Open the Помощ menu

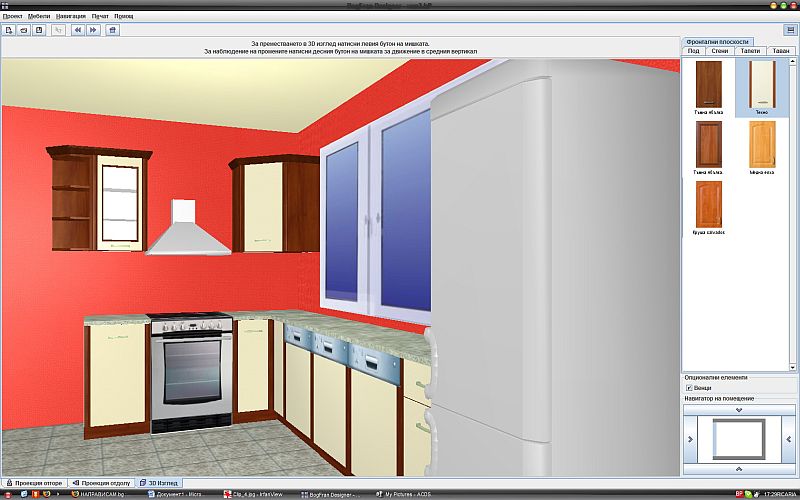click(123, 16)
